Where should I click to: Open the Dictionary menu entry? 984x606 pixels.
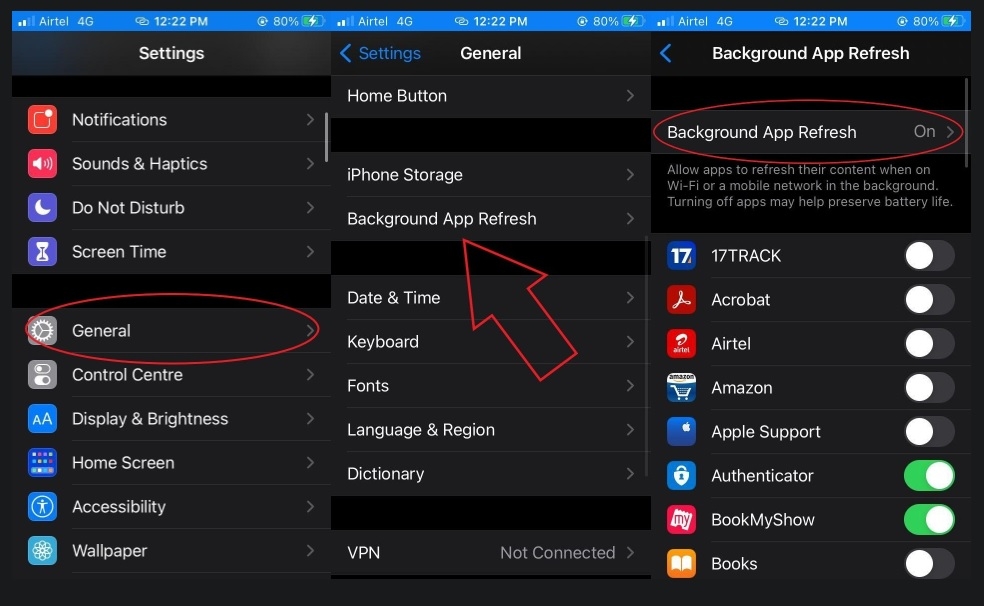tap(490, 473)
